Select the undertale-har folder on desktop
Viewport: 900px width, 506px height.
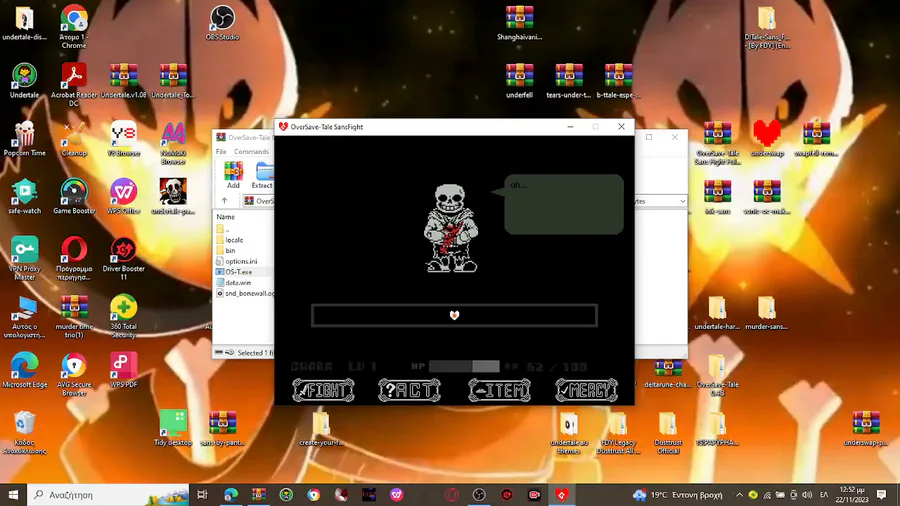[x=717, y=313]
